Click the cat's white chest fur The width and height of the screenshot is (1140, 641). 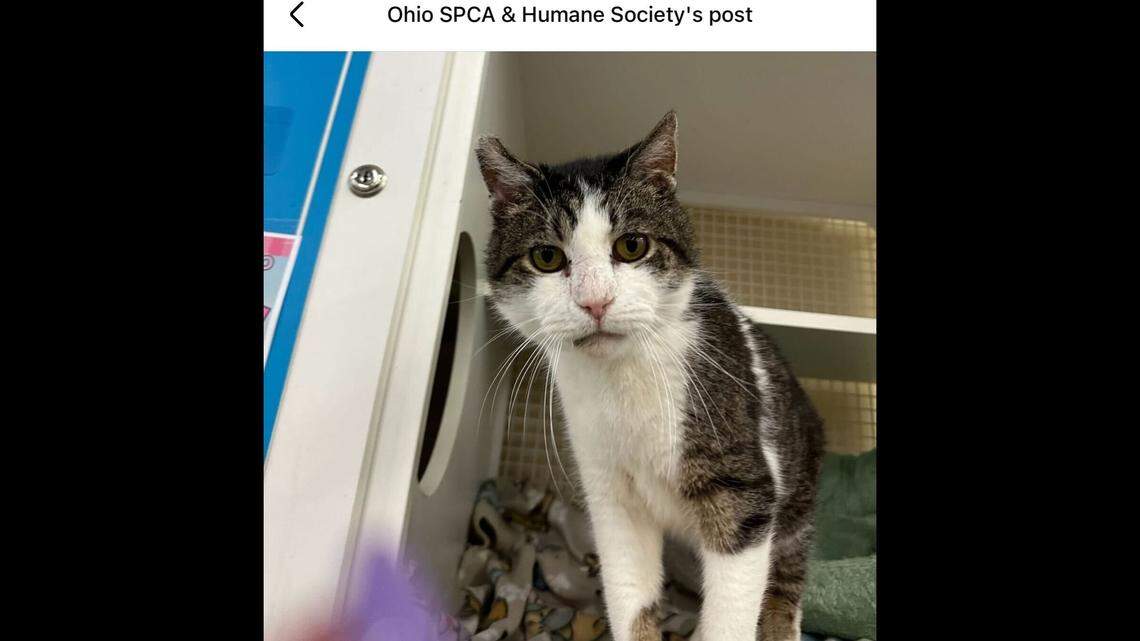coord(625,422)
